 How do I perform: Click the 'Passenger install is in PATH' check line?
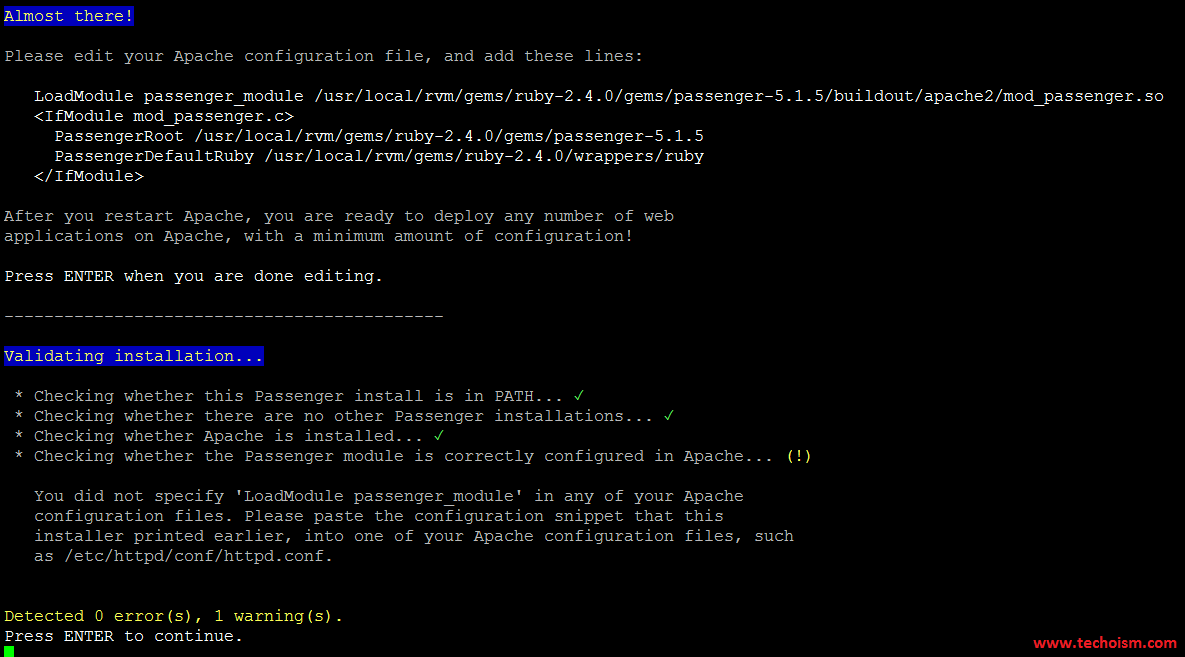pyautogui.click(x=299, y=396)
